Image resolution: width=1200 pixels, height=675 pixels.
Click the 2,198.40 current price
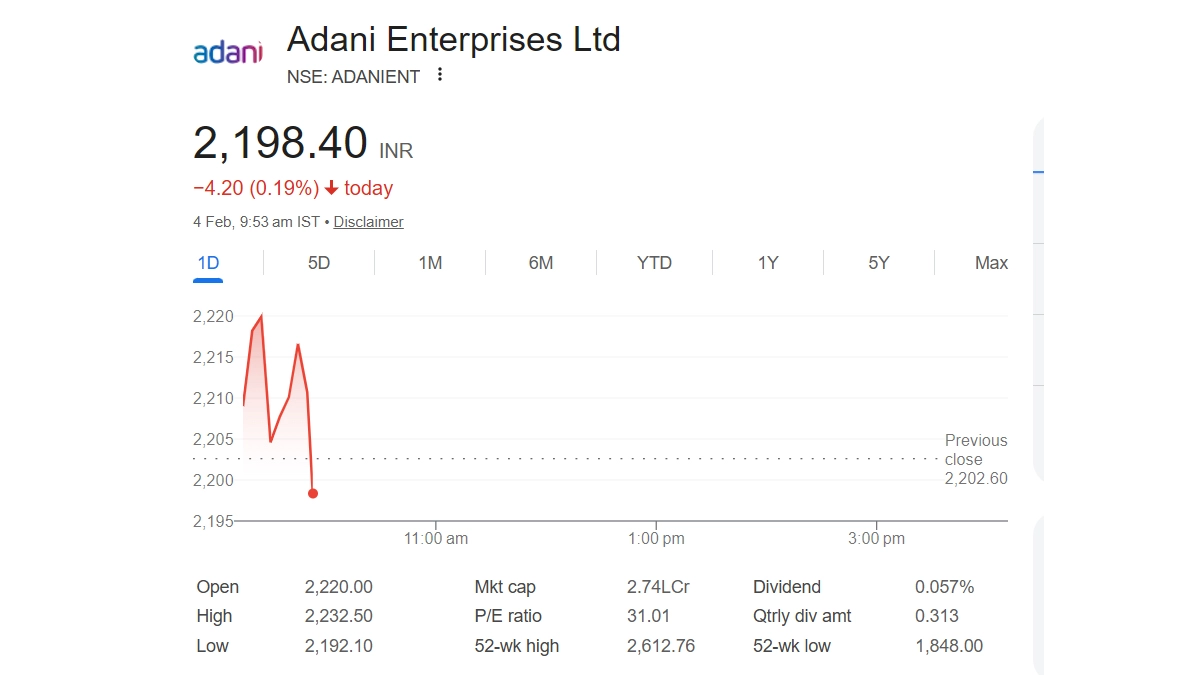coord(280,144)
